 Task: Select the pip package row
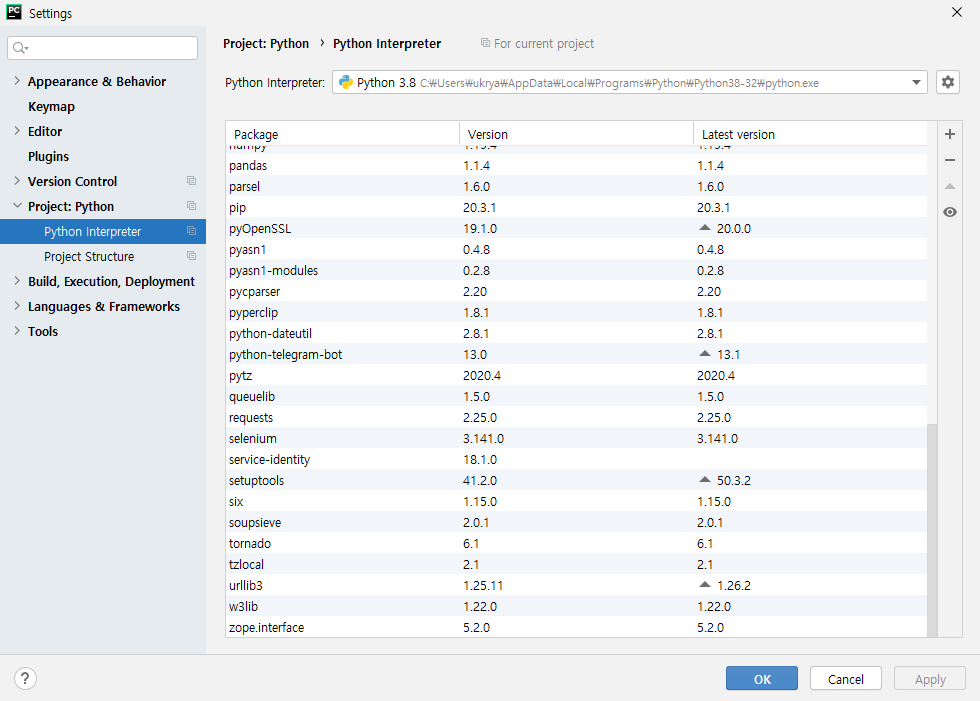(x=576, y=207)
